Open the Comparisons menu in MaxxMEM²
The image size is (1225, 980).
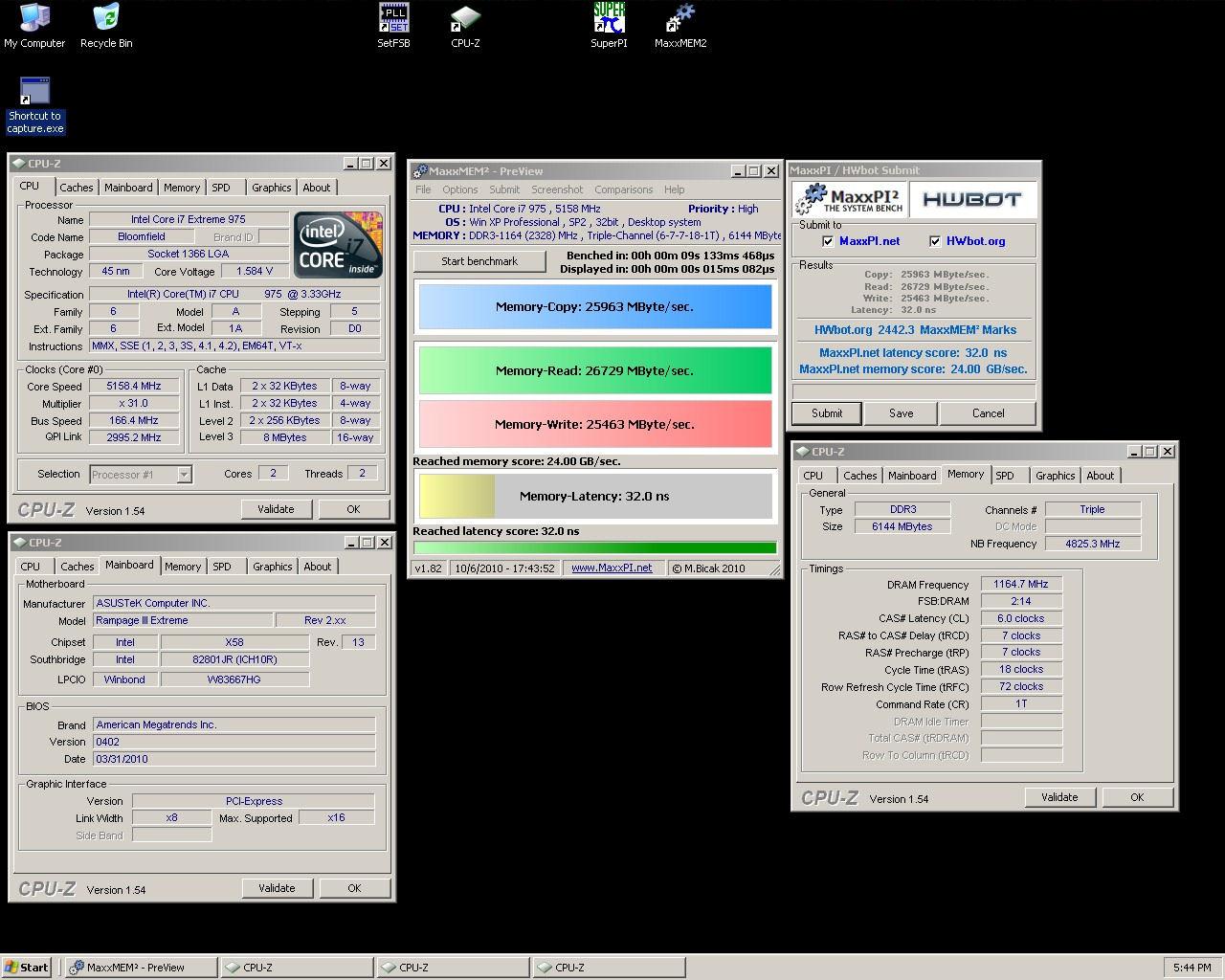623,189
